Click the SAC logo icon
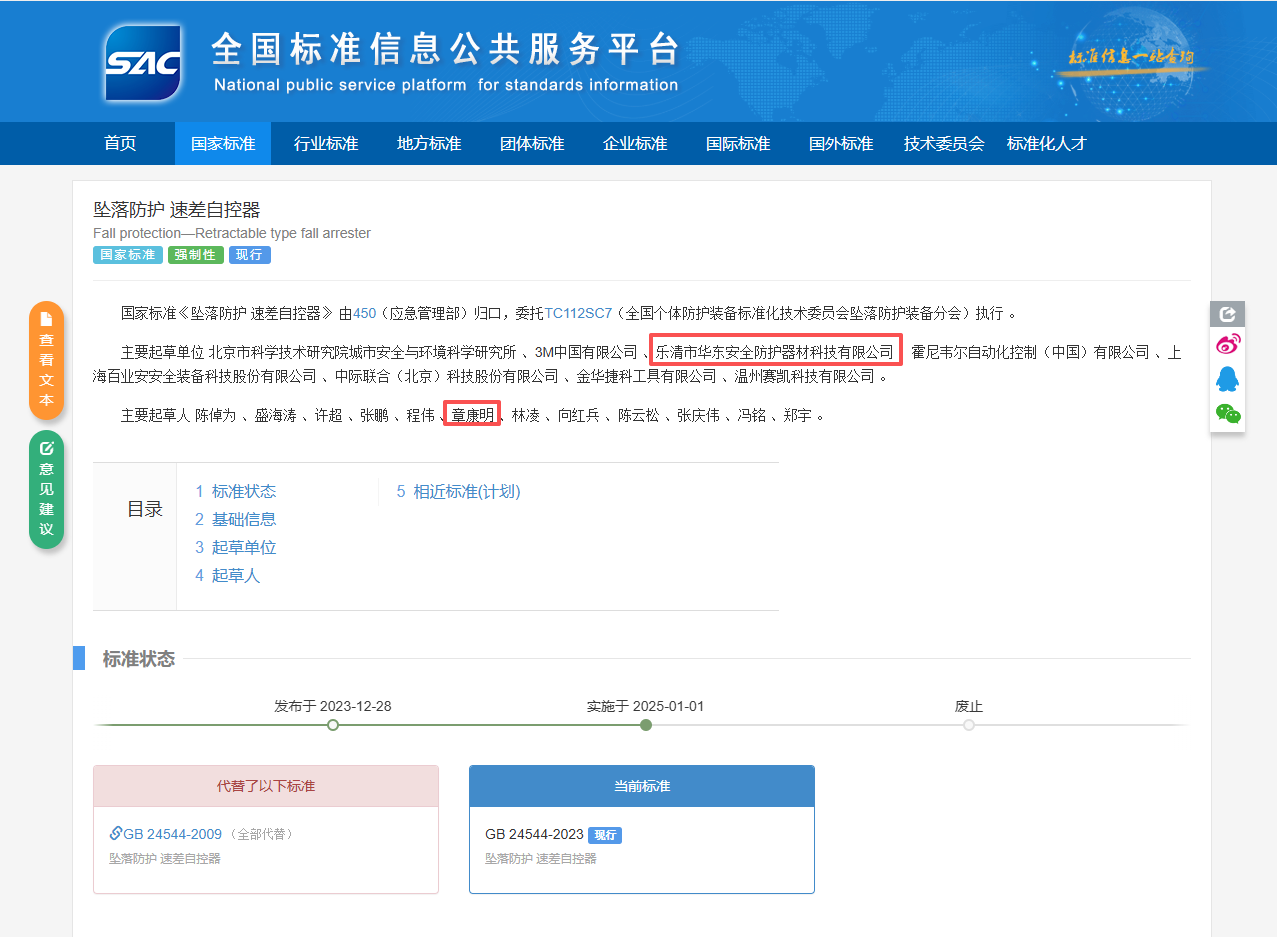The height and width of the screenshot is (937, 1277). (143, 63)
